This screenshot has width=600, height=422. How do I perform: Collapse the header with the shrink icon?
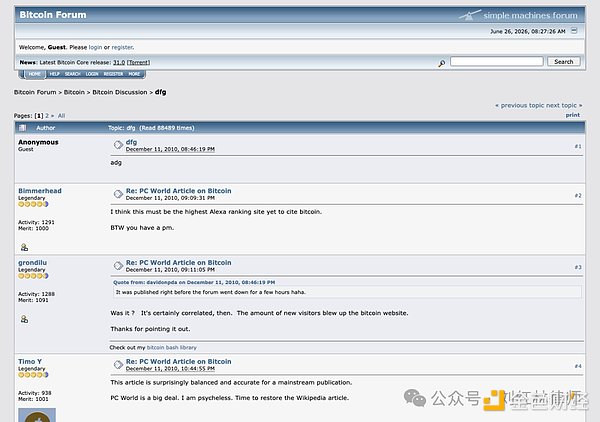[574, 31]
